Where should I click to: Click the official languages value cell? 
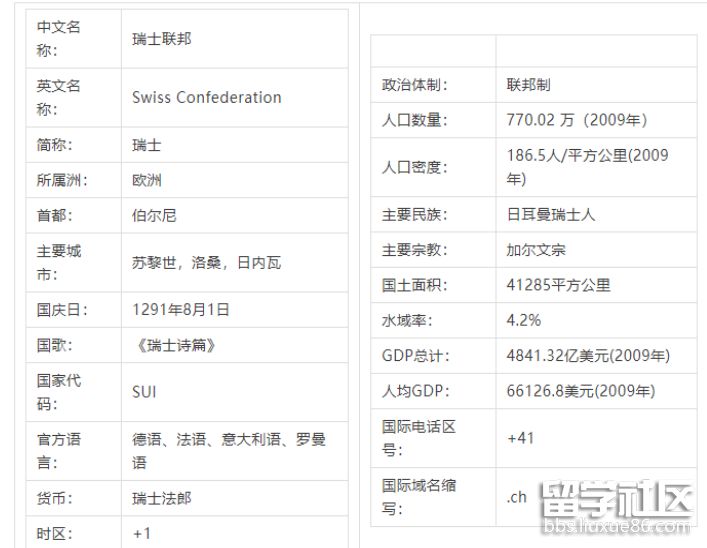pos(229,451)
